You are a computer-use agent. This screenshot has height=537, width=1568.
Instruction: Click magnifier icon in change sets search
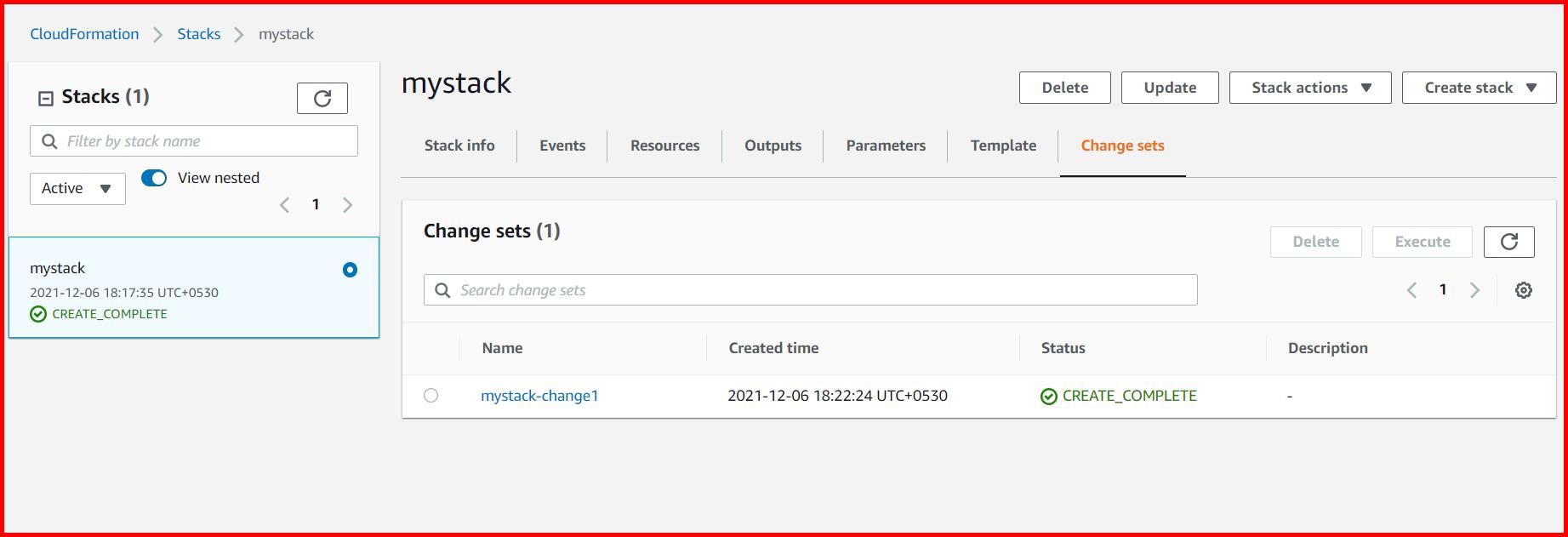click(x=442, y=290)
